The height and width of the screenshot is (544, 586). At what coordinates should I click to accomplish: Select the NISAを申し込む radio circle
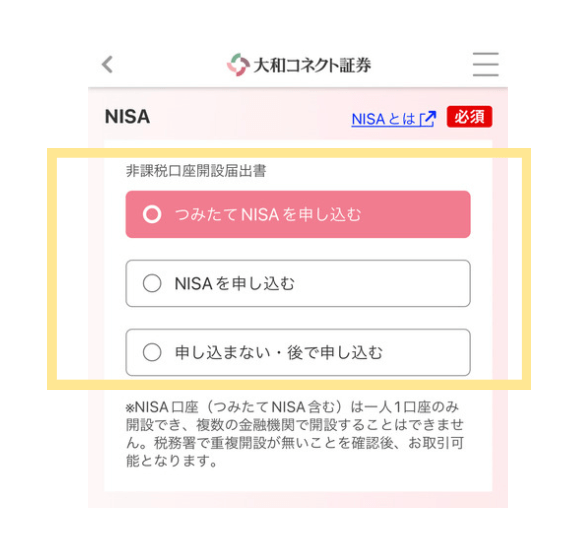(152, 283)
